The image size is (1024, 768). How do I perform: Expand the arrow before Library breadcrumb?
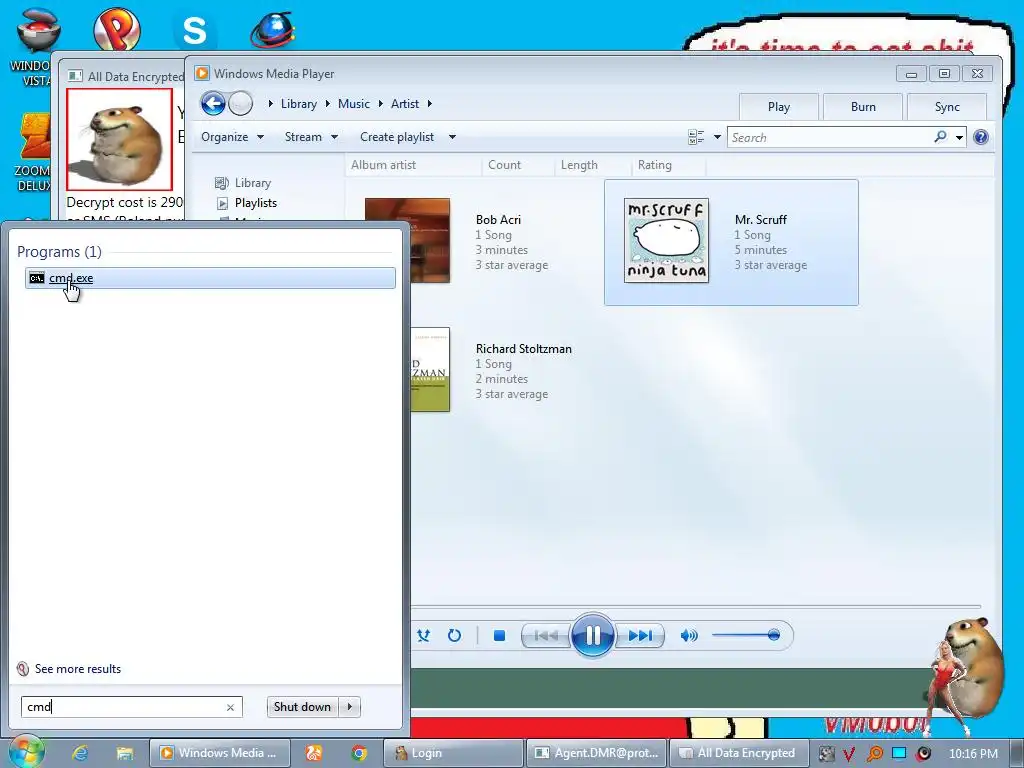pos(270,104)
